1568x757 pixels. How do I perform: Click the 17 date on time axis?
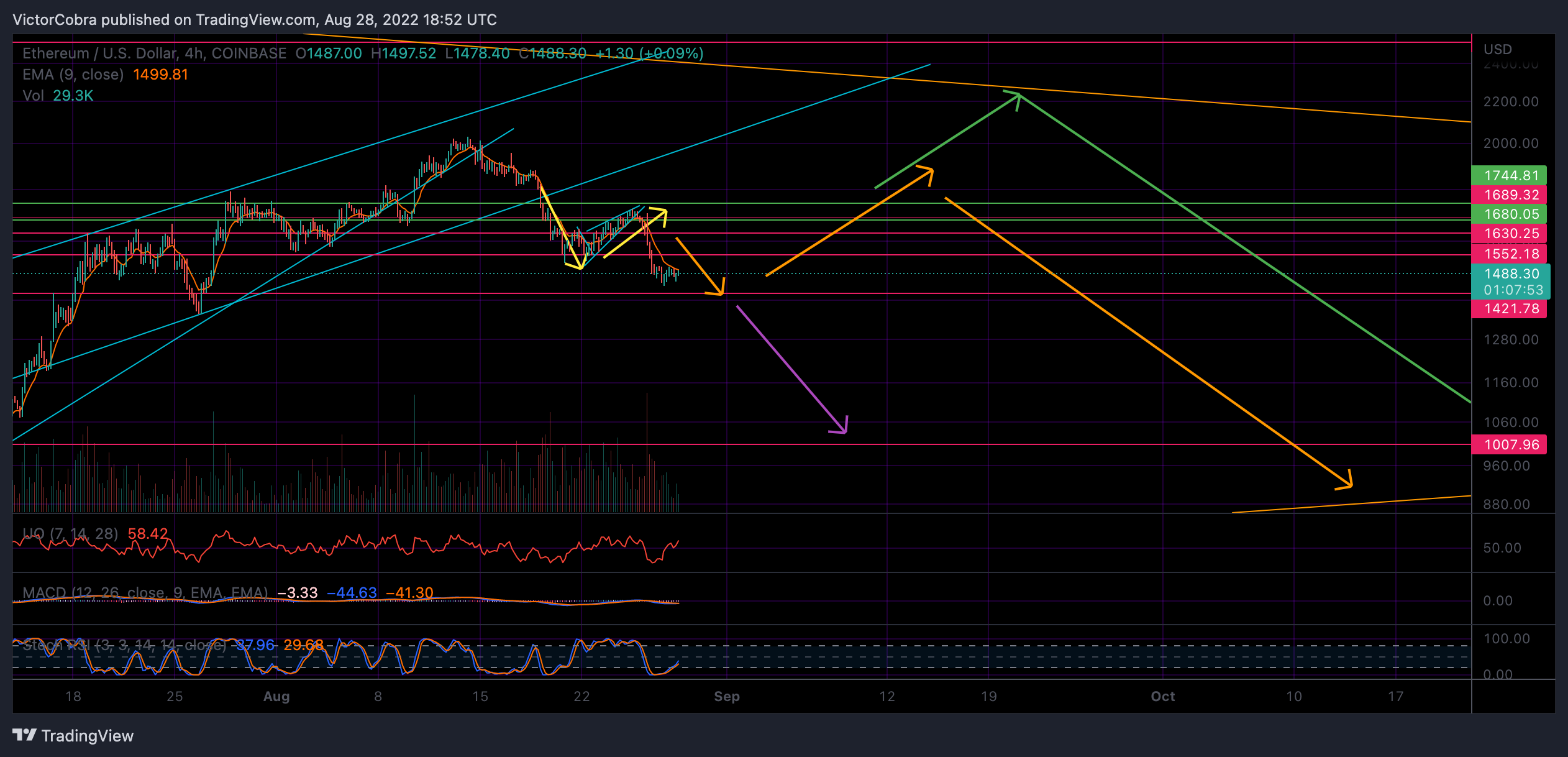(1396, 697)
